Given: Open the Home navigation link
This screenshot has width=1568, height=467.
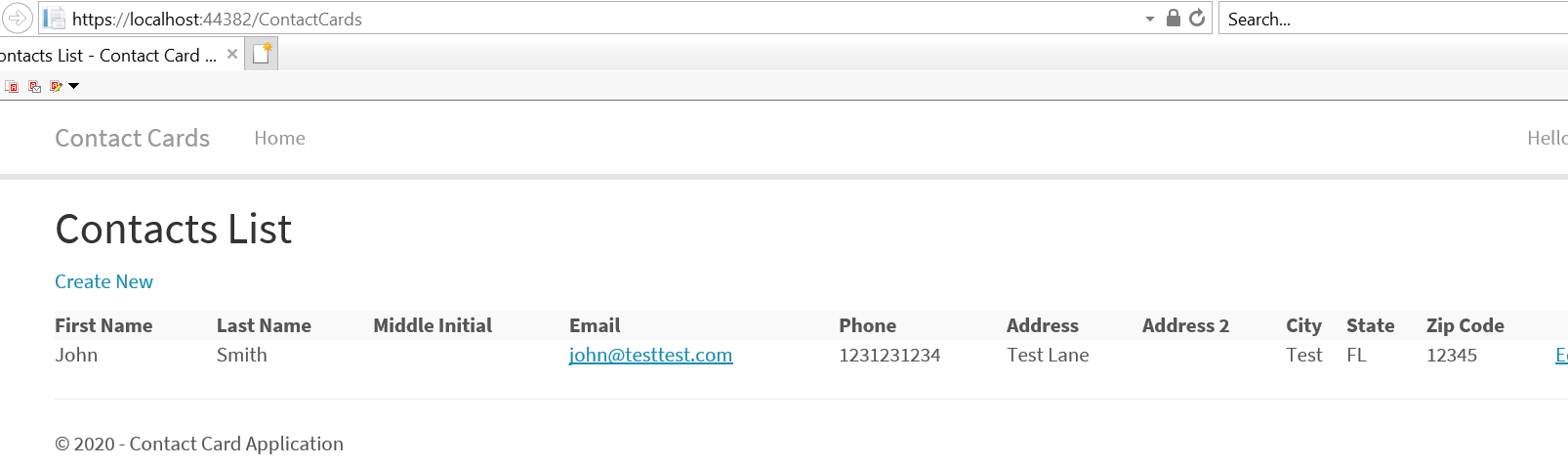Looking at the screenshot, I should pyautogui.click(x=280, y=139).
